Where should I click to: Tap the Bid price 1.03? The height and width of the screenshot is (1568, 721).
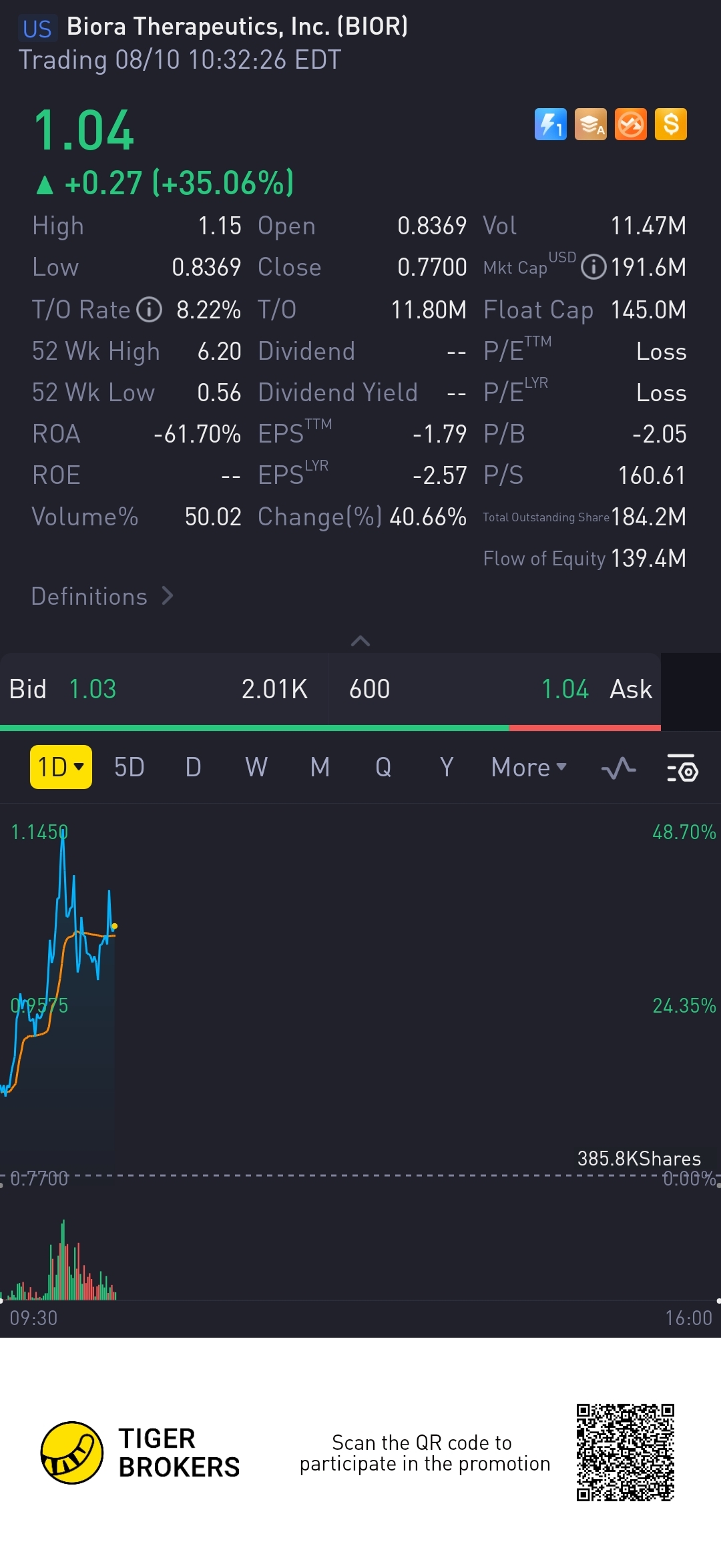point(93,689)
